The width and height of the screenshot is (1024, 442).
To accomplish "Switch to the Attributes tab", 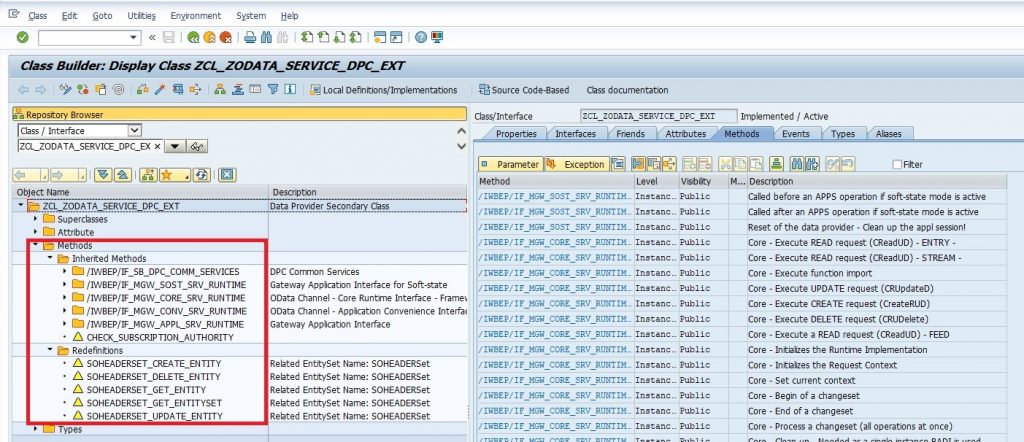I will 685,133.
